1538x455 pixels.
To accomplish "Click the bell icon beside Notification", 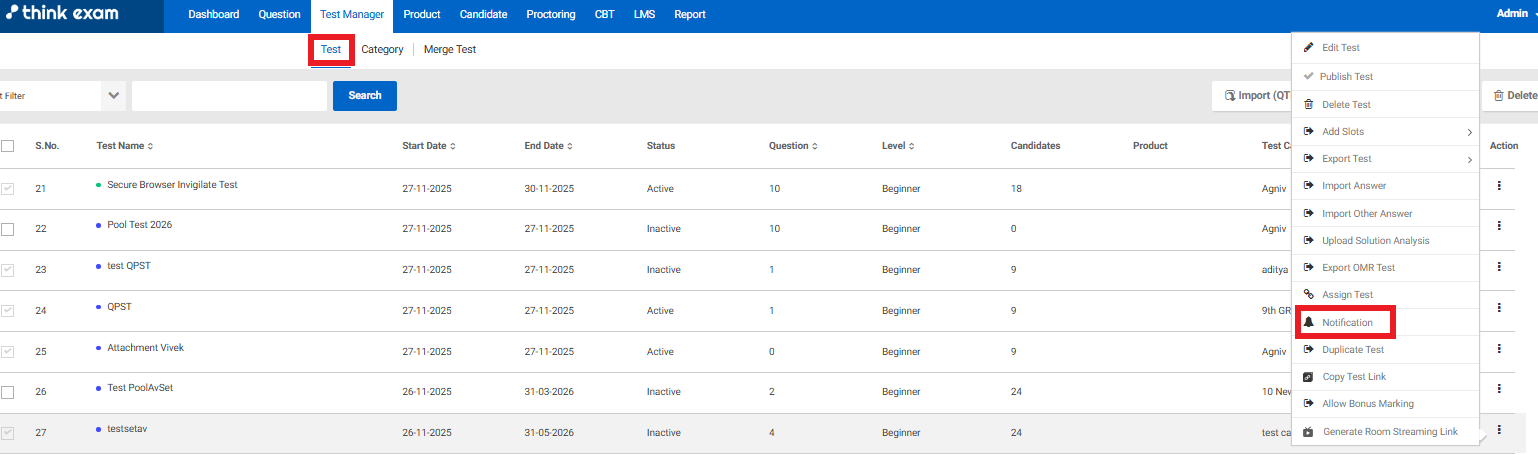I will pos(1308,323).
